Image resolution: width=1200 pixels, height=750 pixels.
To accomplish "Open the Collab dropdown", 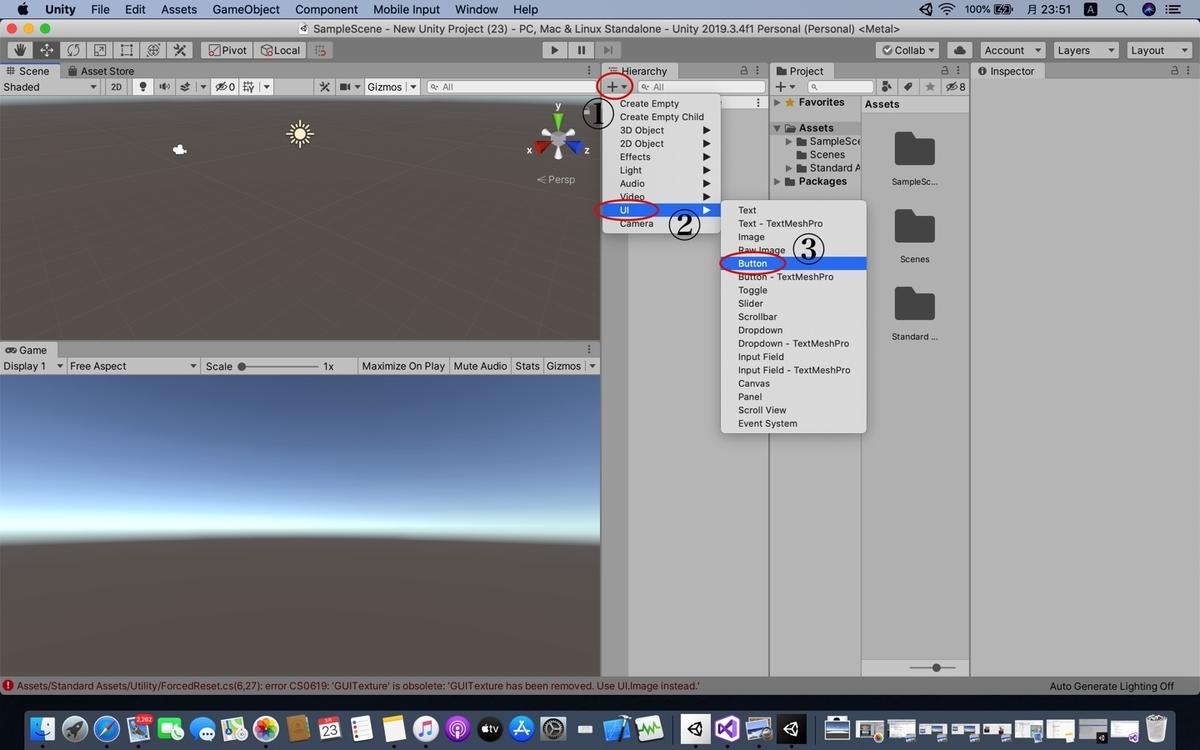I will [908, 50].
